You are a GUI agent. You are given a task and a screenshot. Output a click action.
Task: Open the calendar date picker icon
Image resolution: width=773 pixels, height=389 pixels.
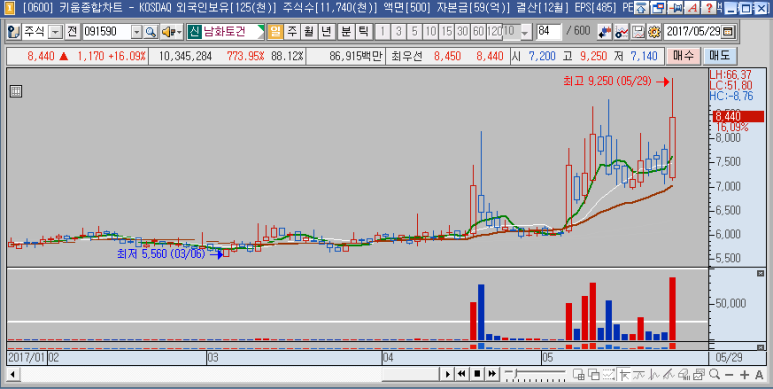click(729, 32)
